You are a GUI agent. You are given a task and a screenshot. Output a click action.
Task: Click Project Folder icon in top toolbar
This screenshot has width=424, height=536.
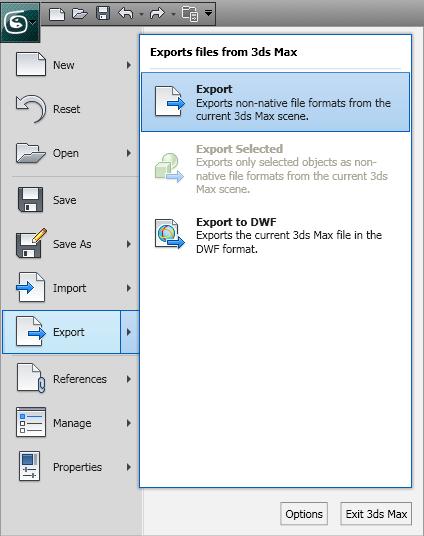(x=190, y=14)
